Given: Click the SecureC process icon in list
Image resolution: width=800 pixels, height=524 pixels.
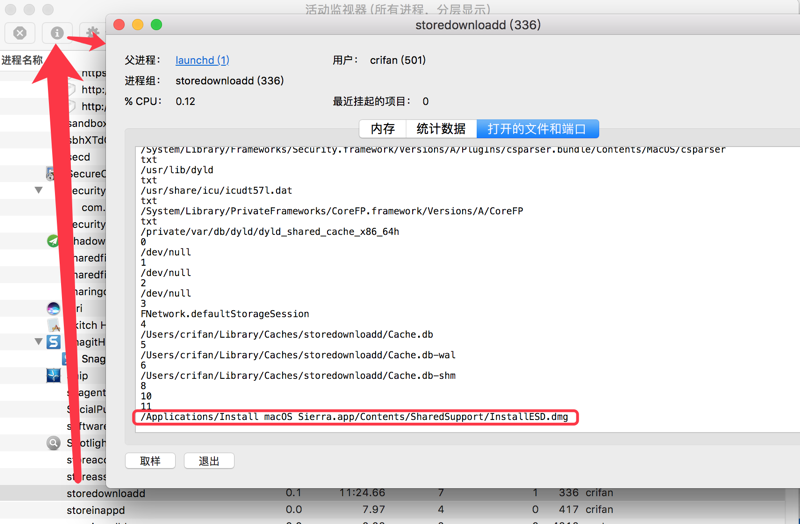Looking at the screenshot, I should point(51,173).
